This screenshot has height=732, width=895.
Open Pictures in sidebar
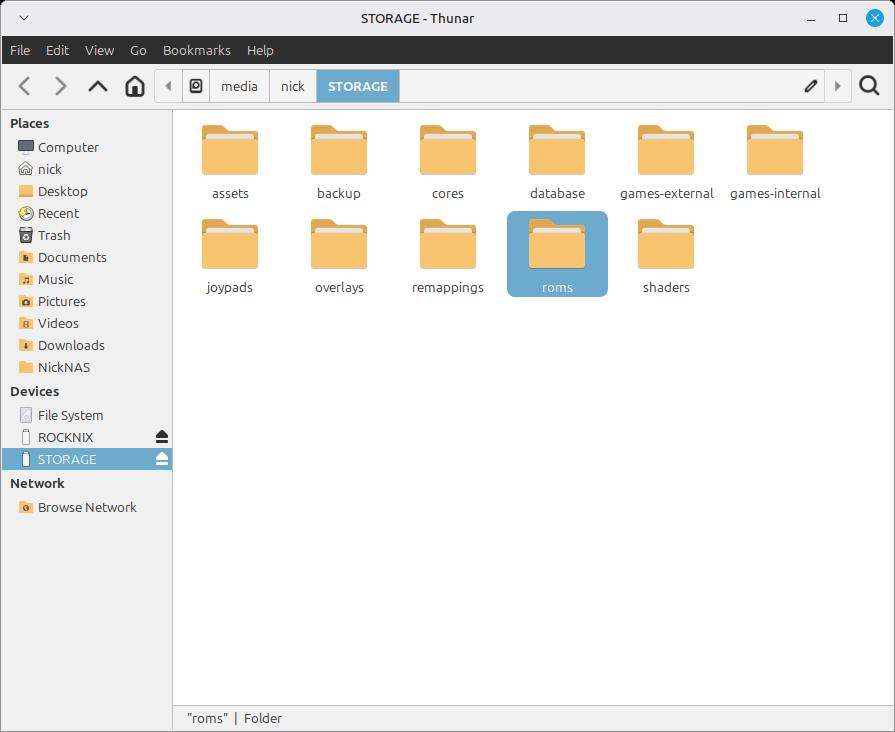click(x=87, y=301)
